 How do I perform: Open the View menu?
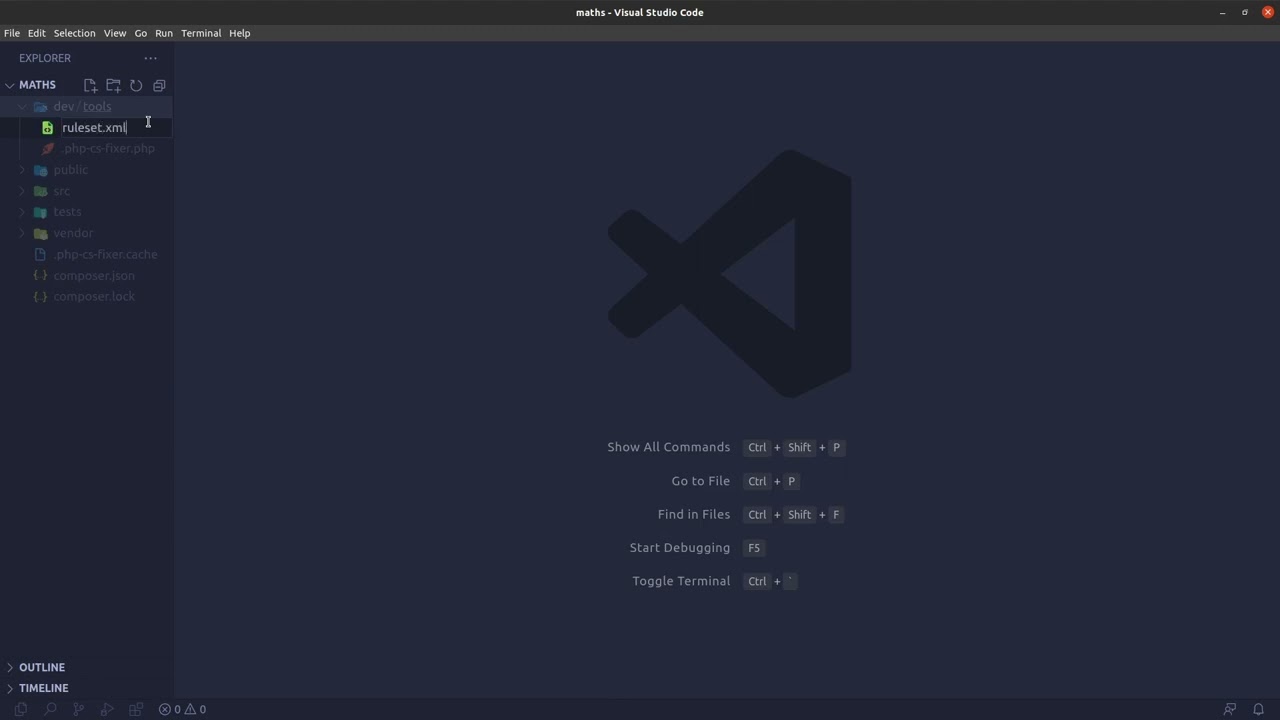click(x=115, y=33)
